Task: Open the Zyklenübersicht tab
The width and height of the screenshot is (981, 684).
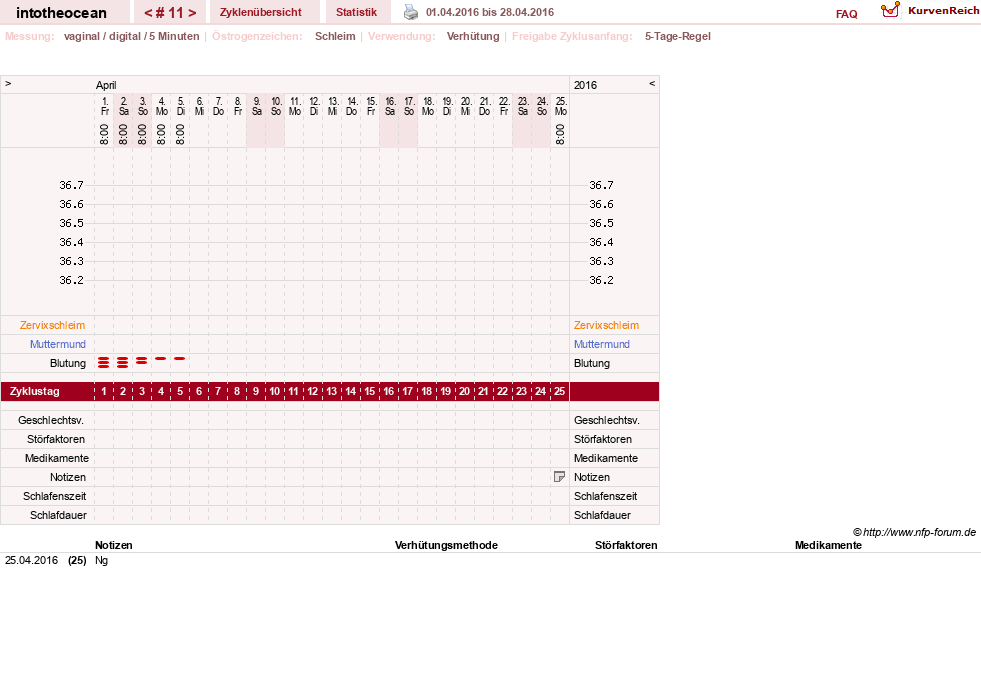Action: coord(260,12)
